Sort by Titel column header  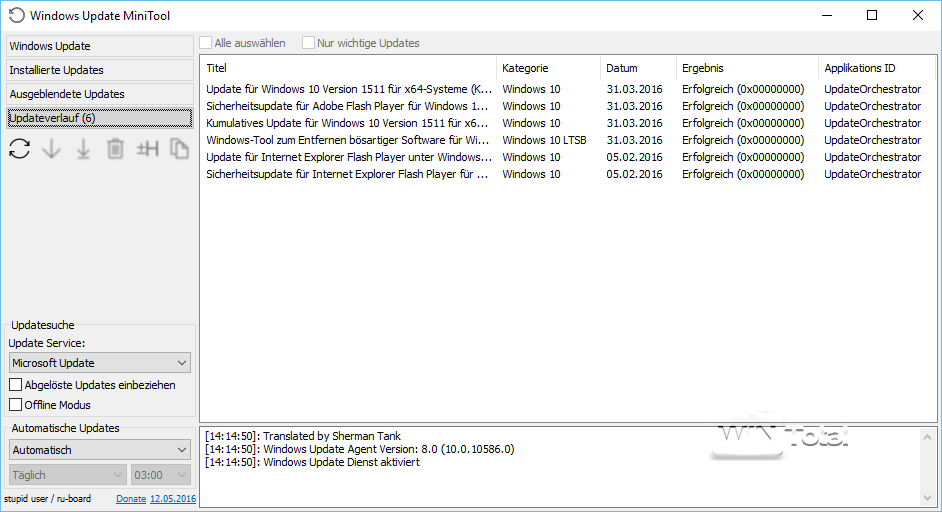pyautogui.click(x=348, y=68)
